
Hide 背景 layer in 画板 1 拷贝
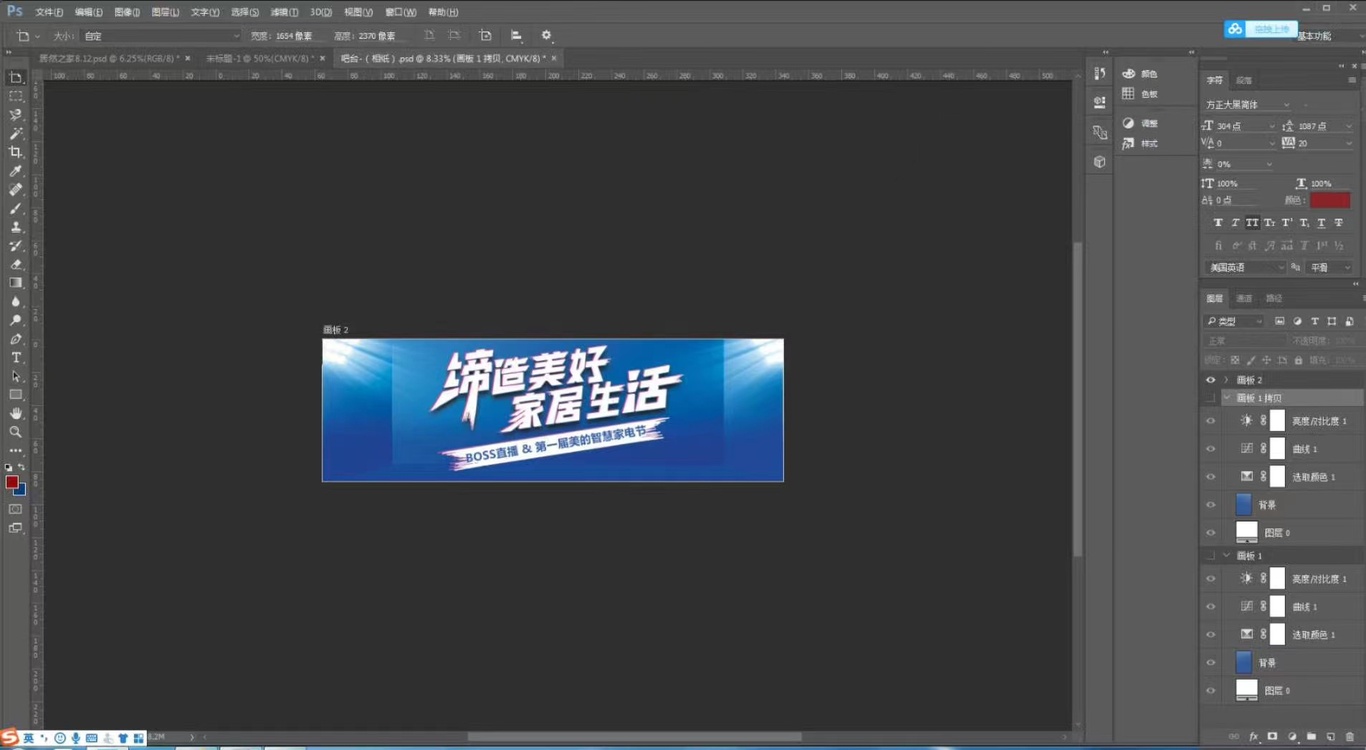(1210, 505)
